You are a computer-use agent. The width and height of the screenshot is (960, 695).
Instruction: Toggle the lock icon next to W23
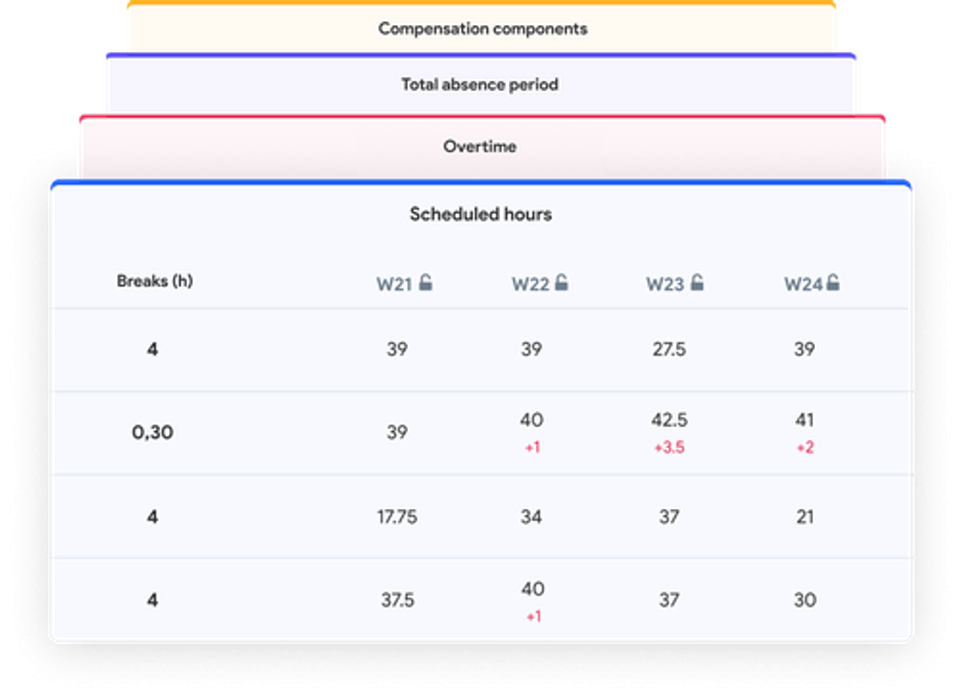(x=697, y=282)
